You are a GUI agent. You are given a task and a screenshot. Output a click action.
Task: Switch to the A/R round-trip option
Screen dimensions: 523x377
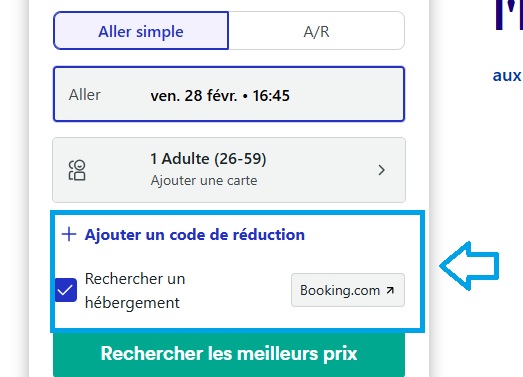point(317,31)
